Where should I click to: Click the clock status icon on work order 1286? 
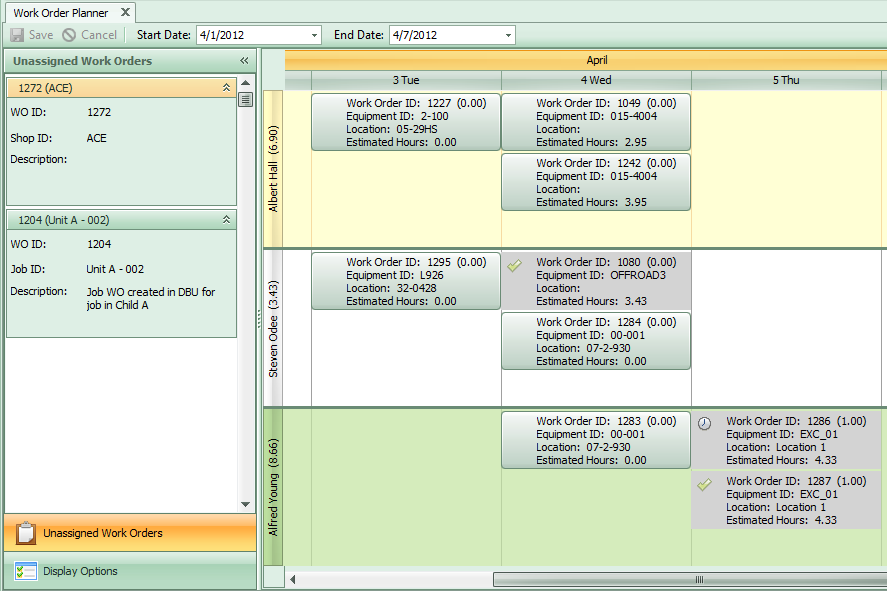706,424
